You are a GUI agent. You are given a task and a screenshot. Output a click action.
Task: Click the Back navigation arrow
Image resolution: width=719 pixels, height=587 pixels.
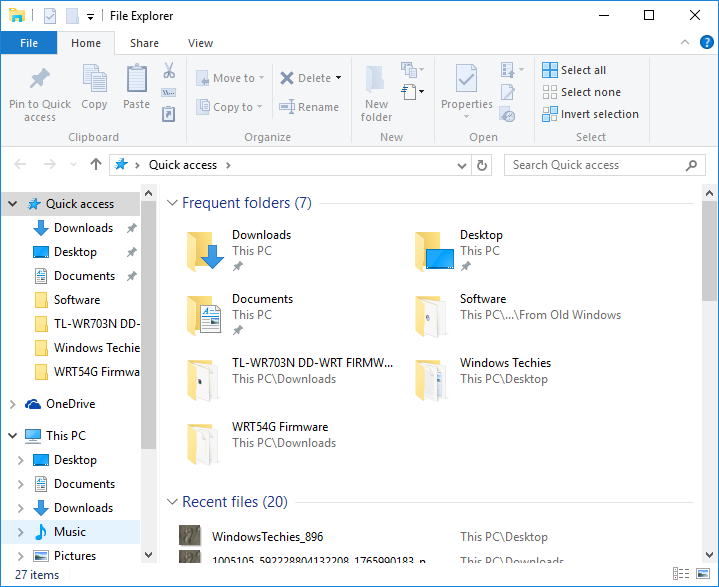coord(20,164)
